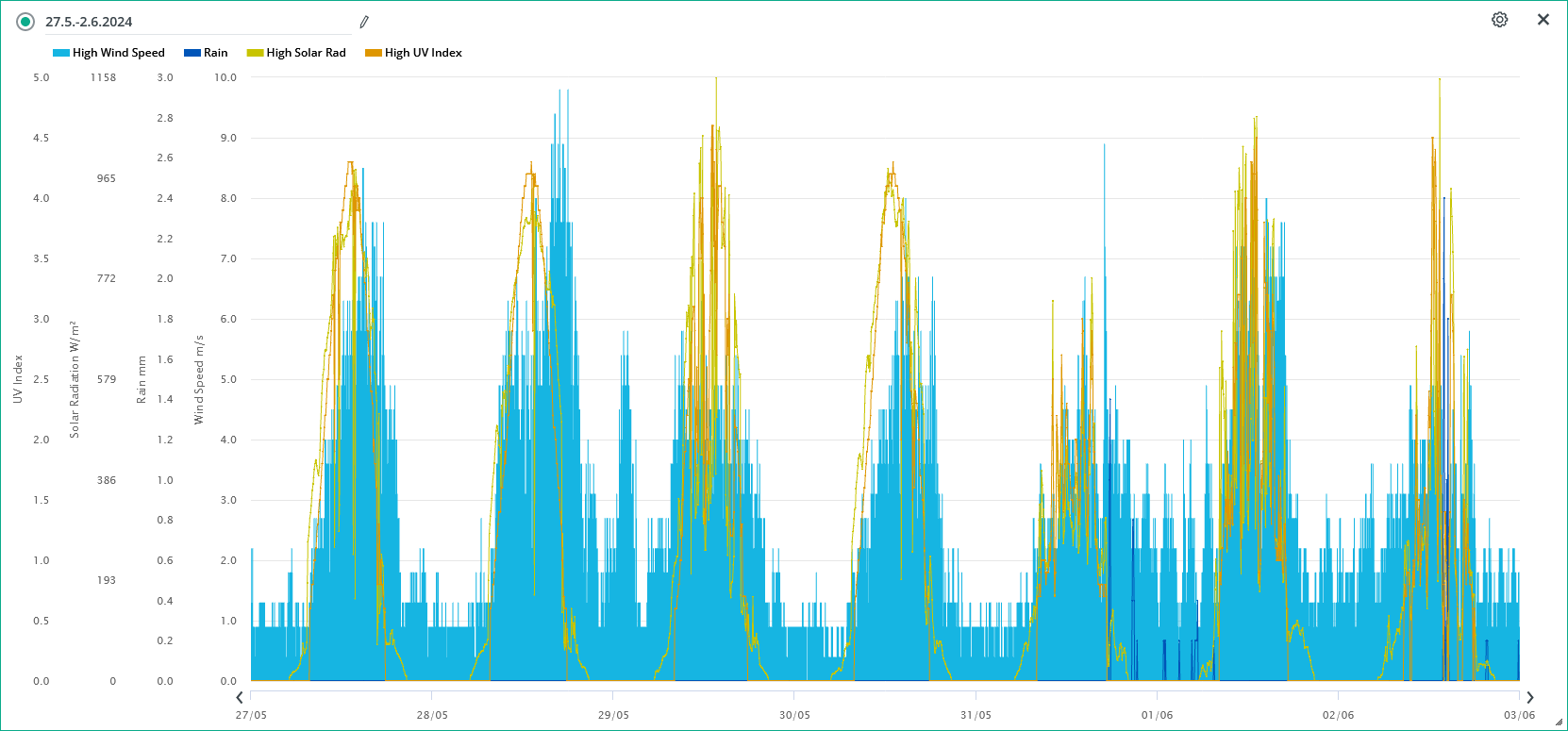This screenshot has width=1568, height=731.
Task: Go to previous period with left arrow
Action: [x=240, y=698]
